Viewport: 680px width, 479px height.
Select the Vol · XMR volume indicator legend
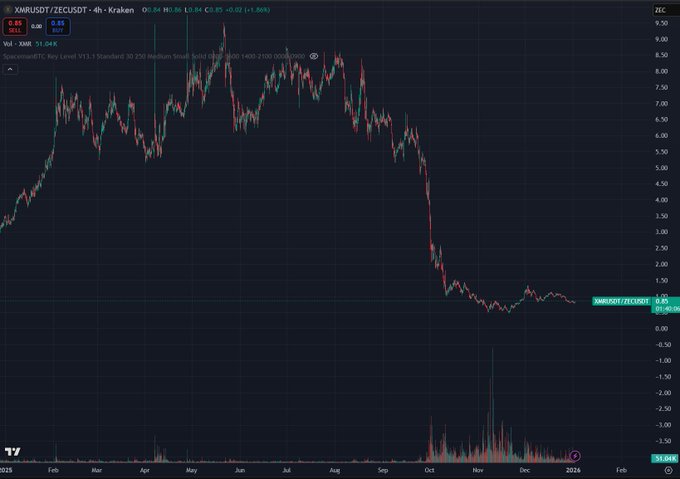pyautogui.click(x=17, y=44)
